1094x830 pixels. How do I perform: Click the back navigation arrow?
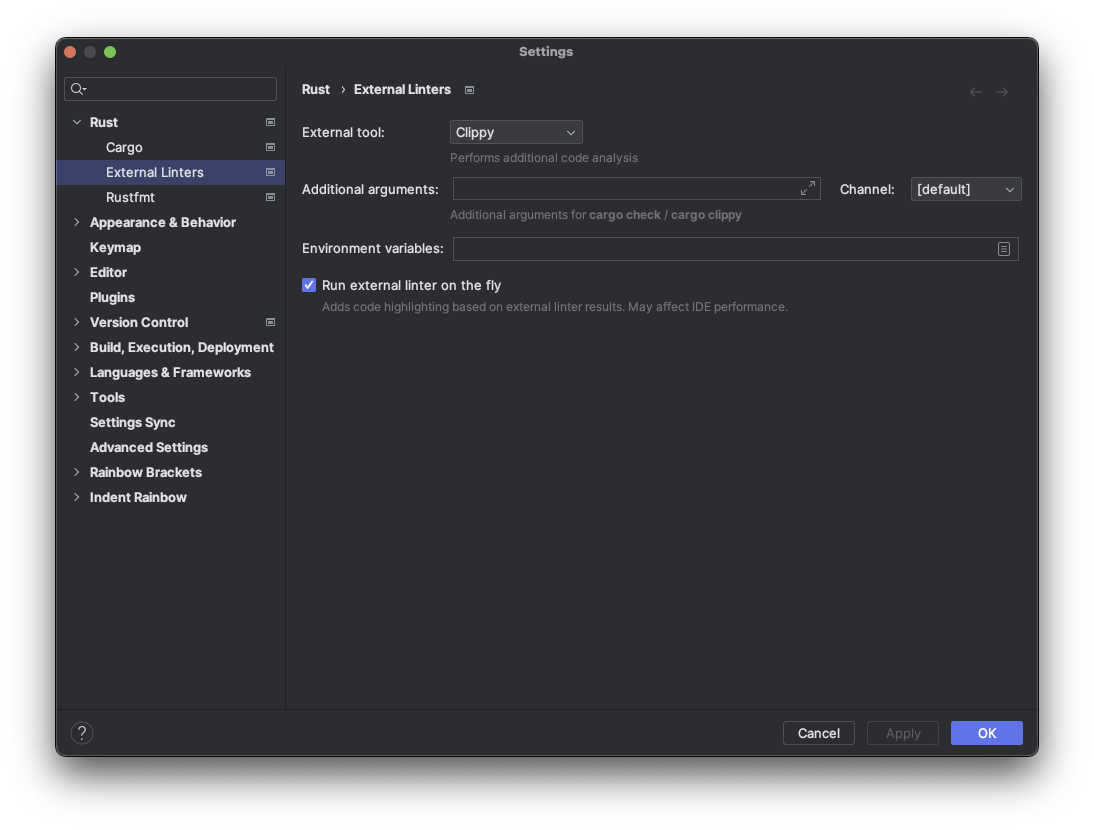click(976, 92)
